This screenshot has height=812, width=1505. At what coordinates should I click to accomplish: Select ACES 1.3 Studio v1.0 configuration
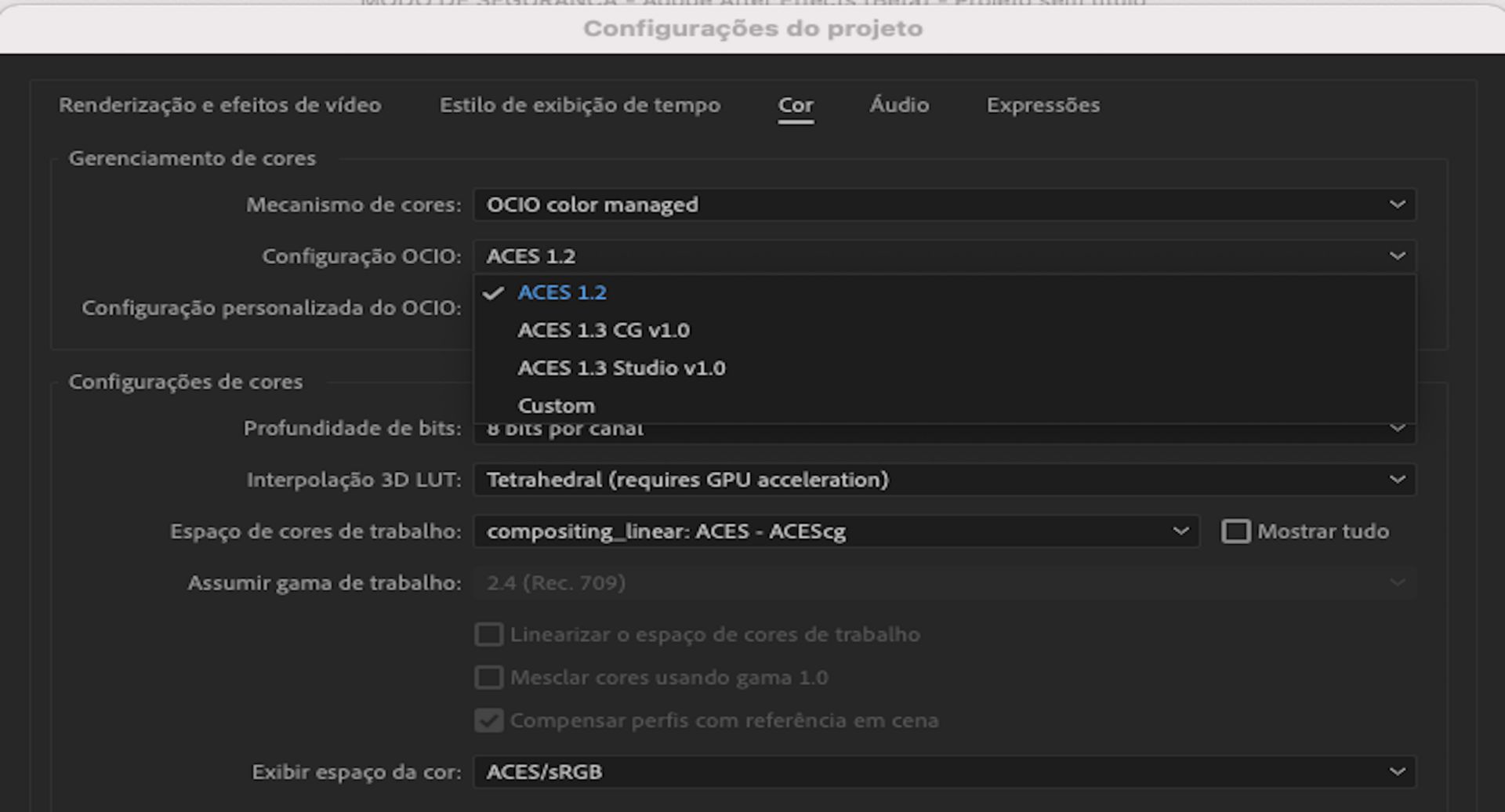coord(622,368)
